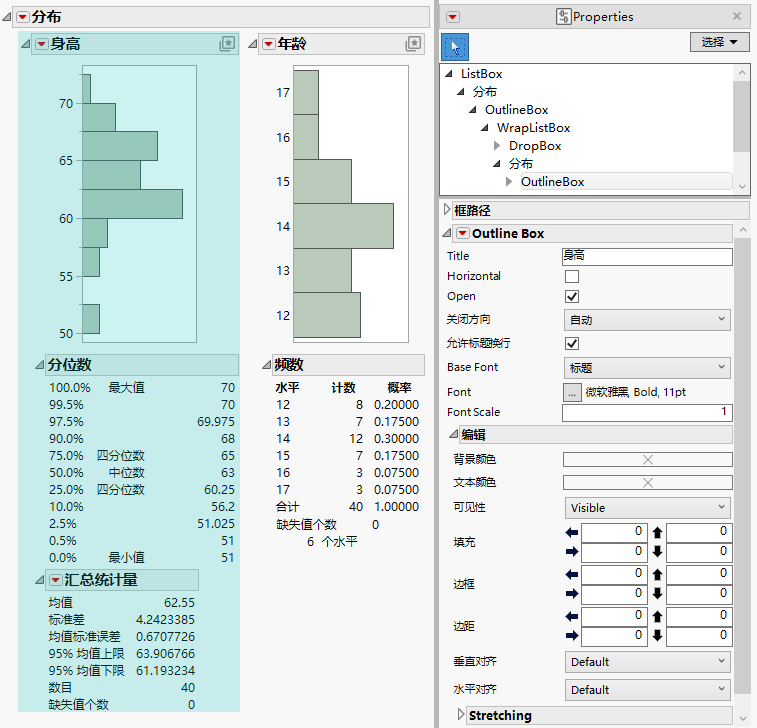This screenshot has height=728, width=757.
Task: Collapse the 频数 section
Action: [266, 365]
